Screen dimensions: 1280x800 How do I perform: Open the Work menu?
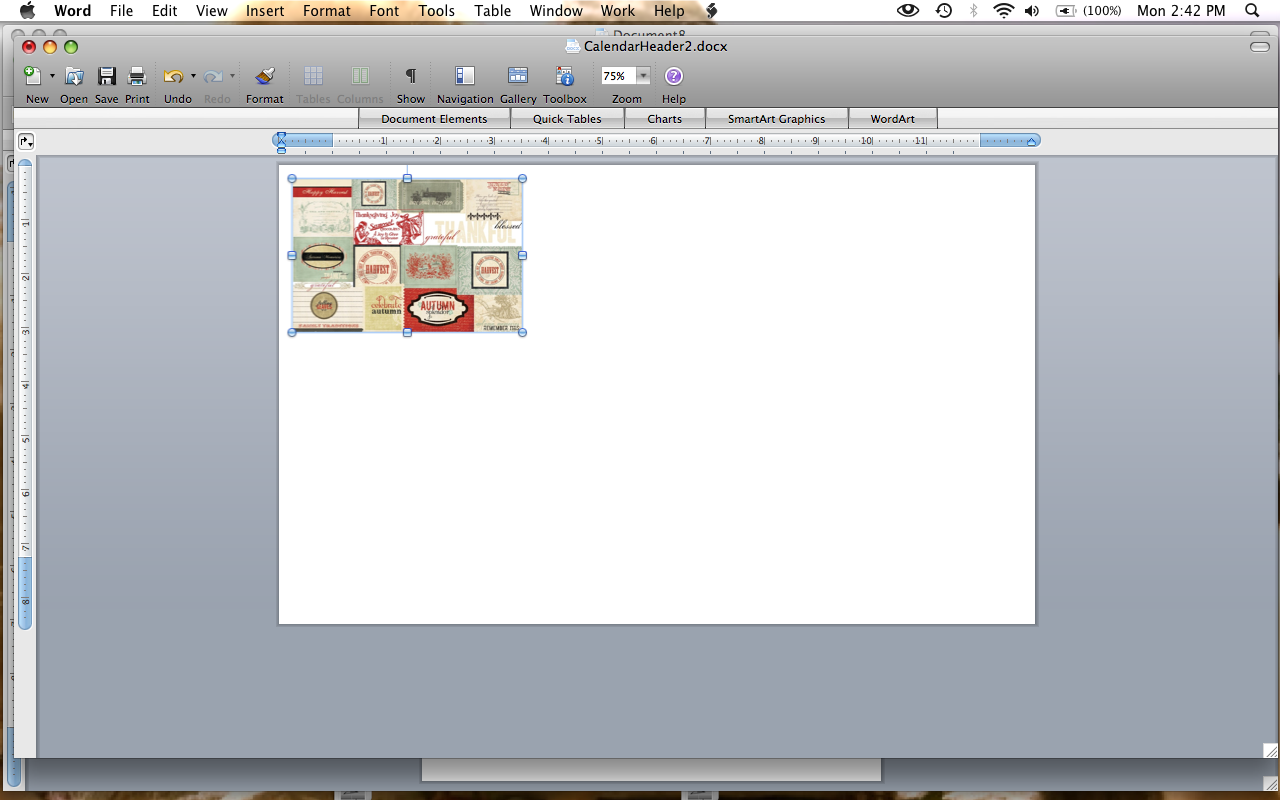coord(618,11)
